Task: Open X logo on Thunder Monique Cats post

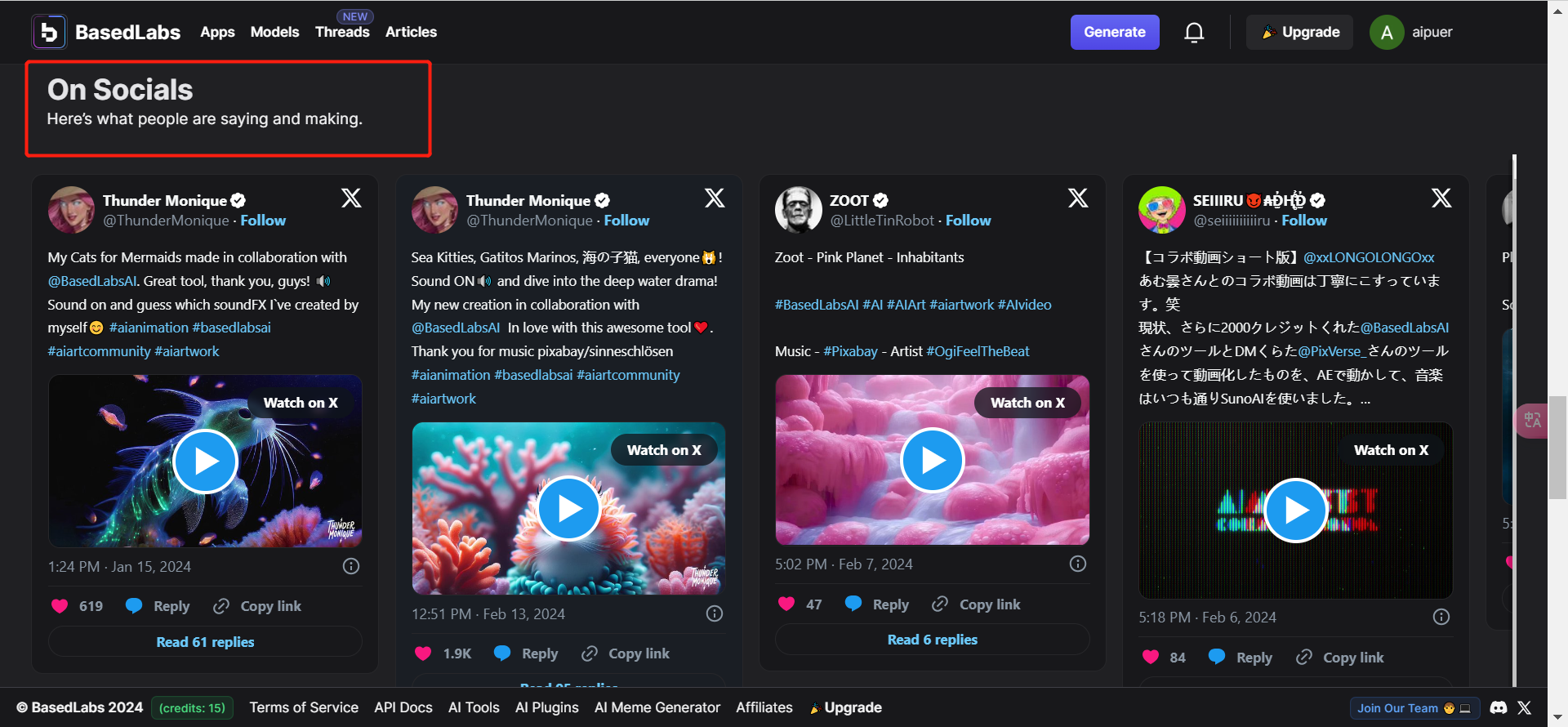Action: (x=351, y=198)
